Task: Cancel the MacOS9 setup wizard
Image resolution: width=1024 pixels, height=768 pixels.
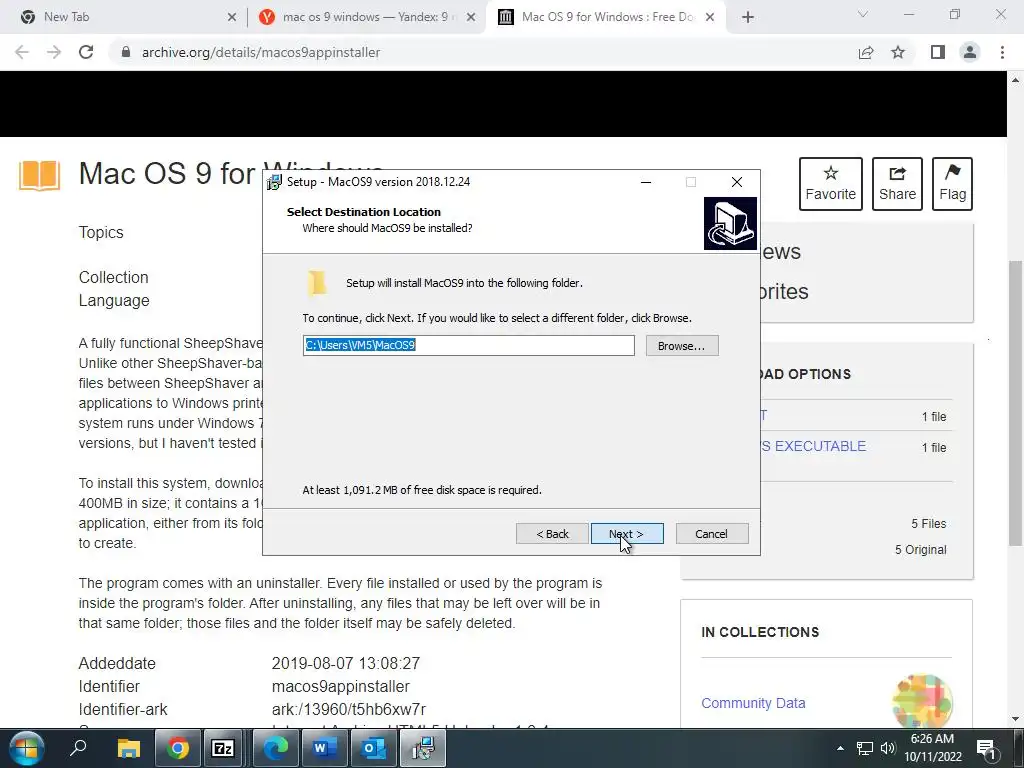Action: tap(711, 534)
